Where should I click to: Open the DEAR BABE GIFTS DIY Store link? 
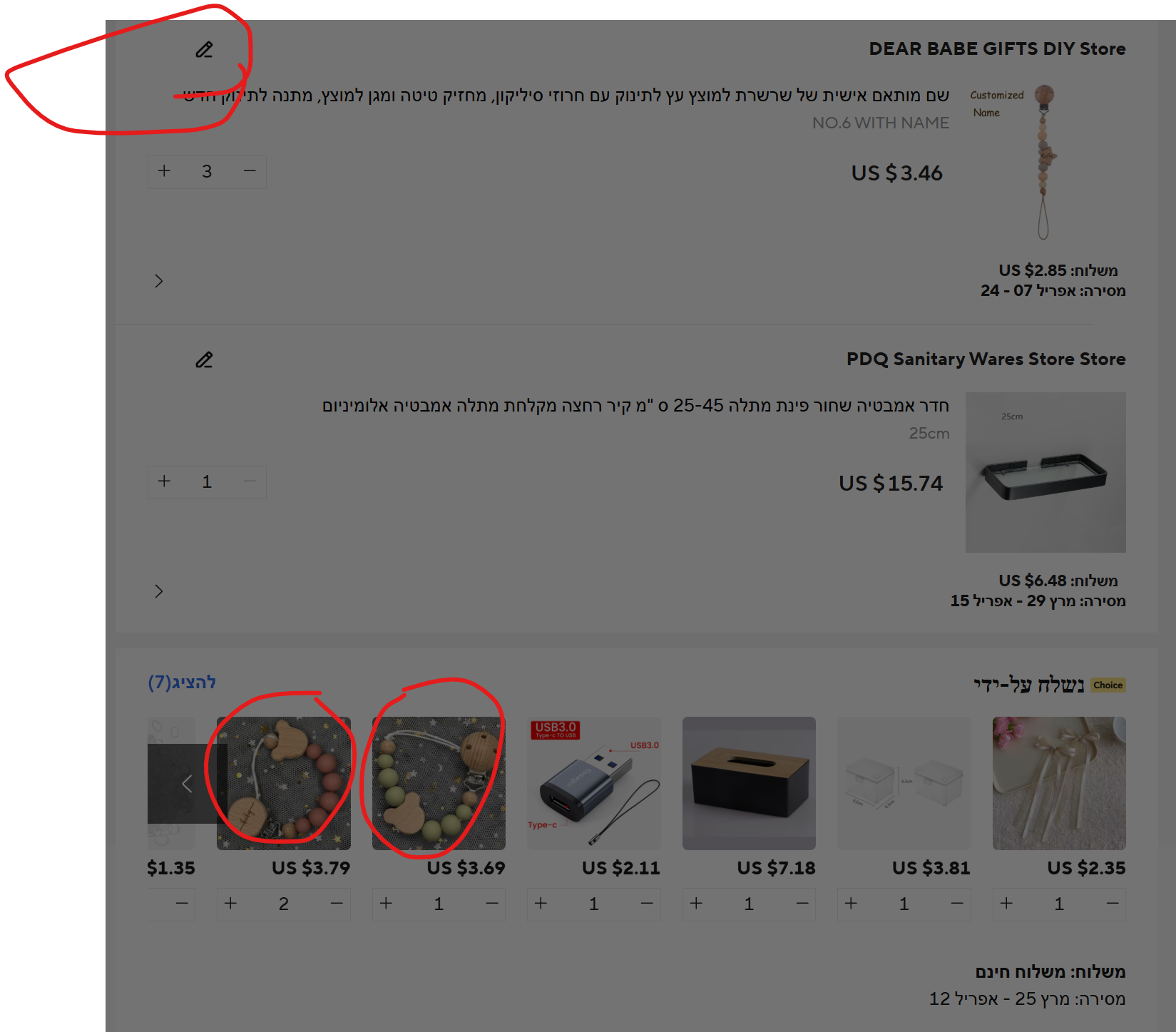pyautogui.click(x=997, y=48)
